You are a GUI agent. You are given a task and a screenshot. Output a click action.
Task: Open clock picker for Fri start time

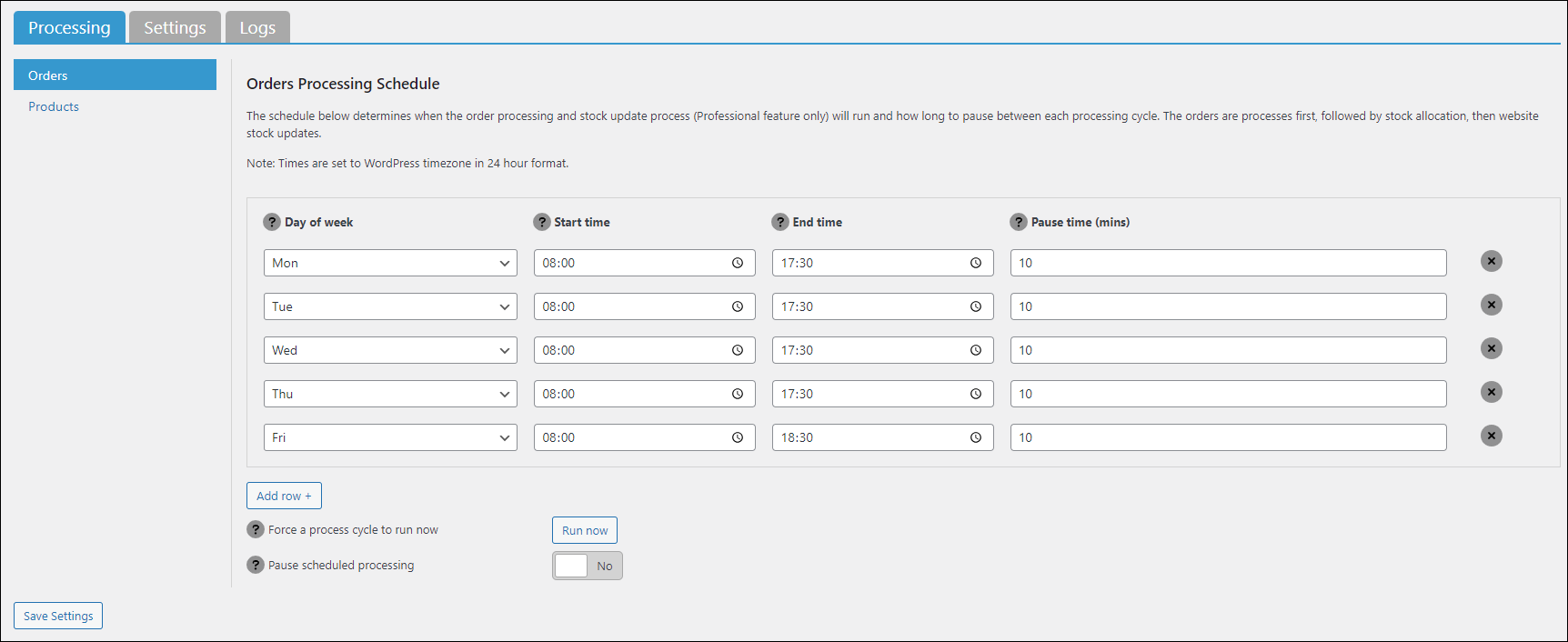738,437
